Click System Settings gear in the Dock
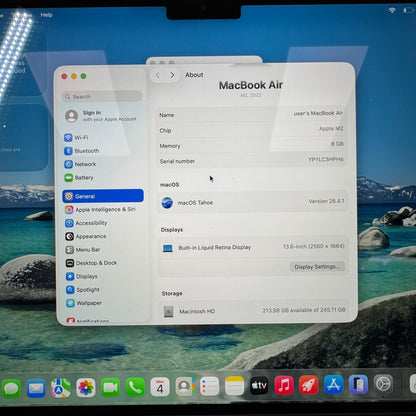Image resolution: width=416 pixels, height=416 pixels. (x=383, y=384)
